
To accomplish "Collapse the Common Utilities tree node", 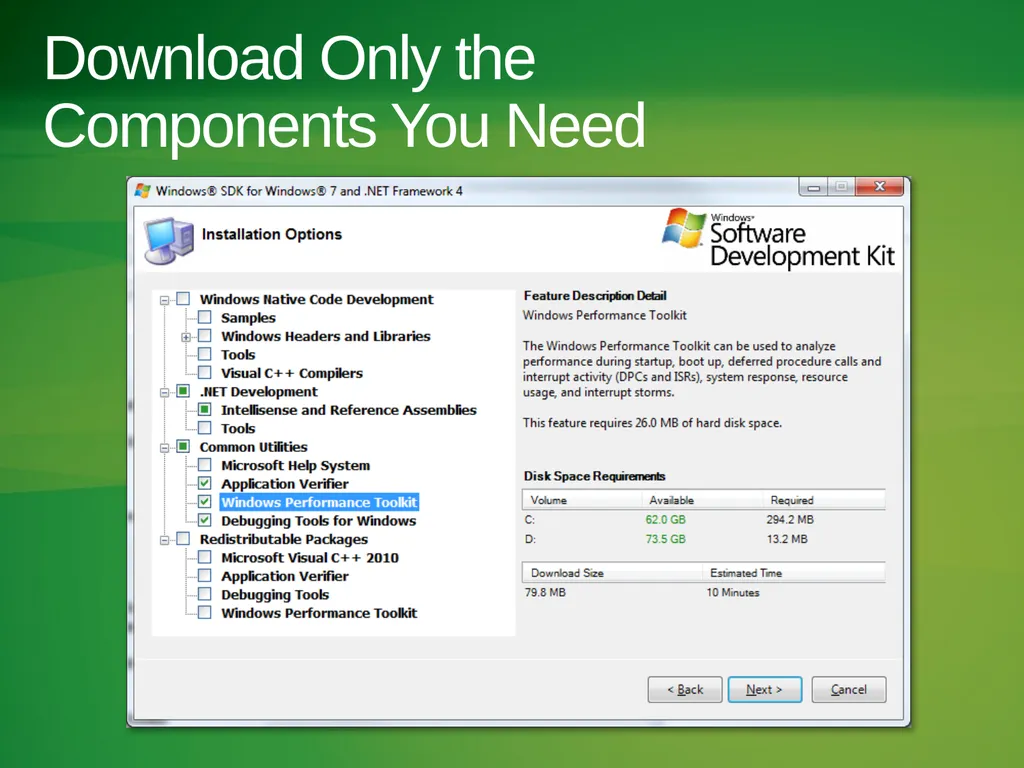I will point(165,447).
